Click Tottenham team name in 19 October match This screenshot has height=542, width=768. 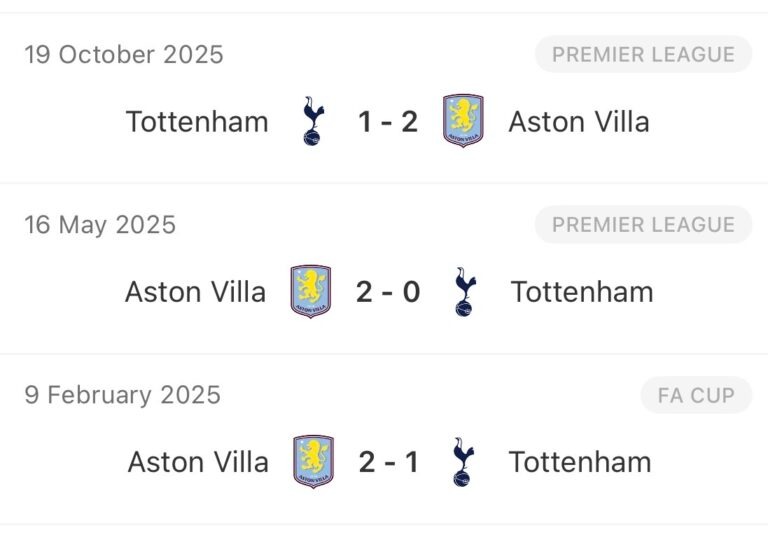197,122
